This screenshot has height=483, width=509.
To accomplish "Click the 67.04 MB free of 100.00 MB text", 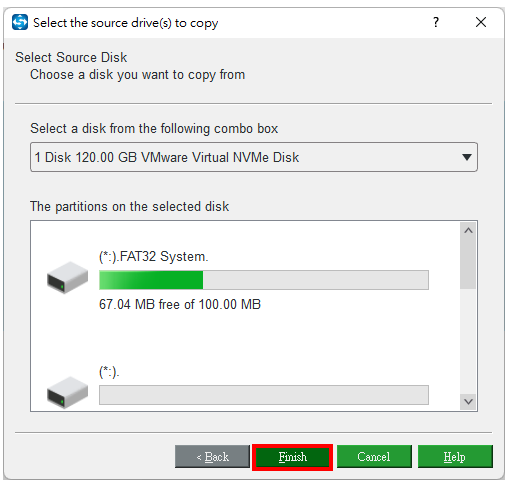I will (180, 304).
